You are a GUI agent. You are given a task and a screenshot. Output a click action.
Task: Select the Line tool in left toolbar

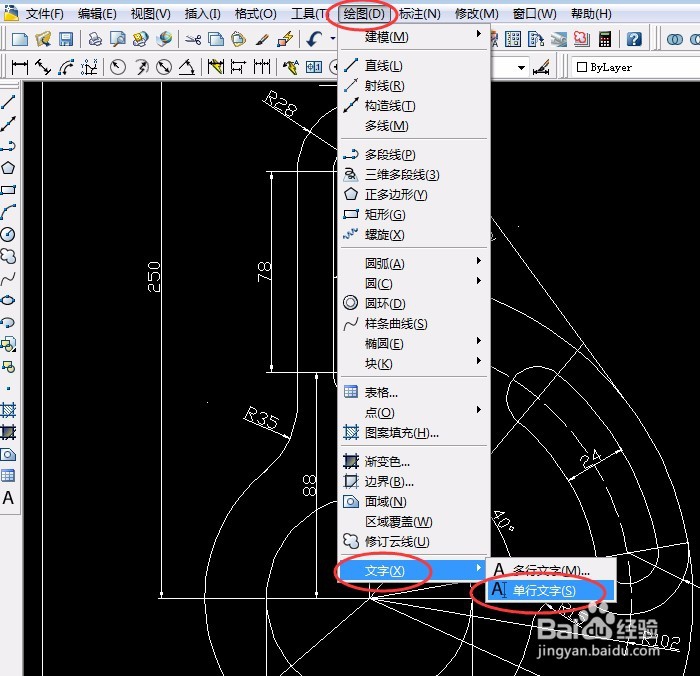(8, 102)
